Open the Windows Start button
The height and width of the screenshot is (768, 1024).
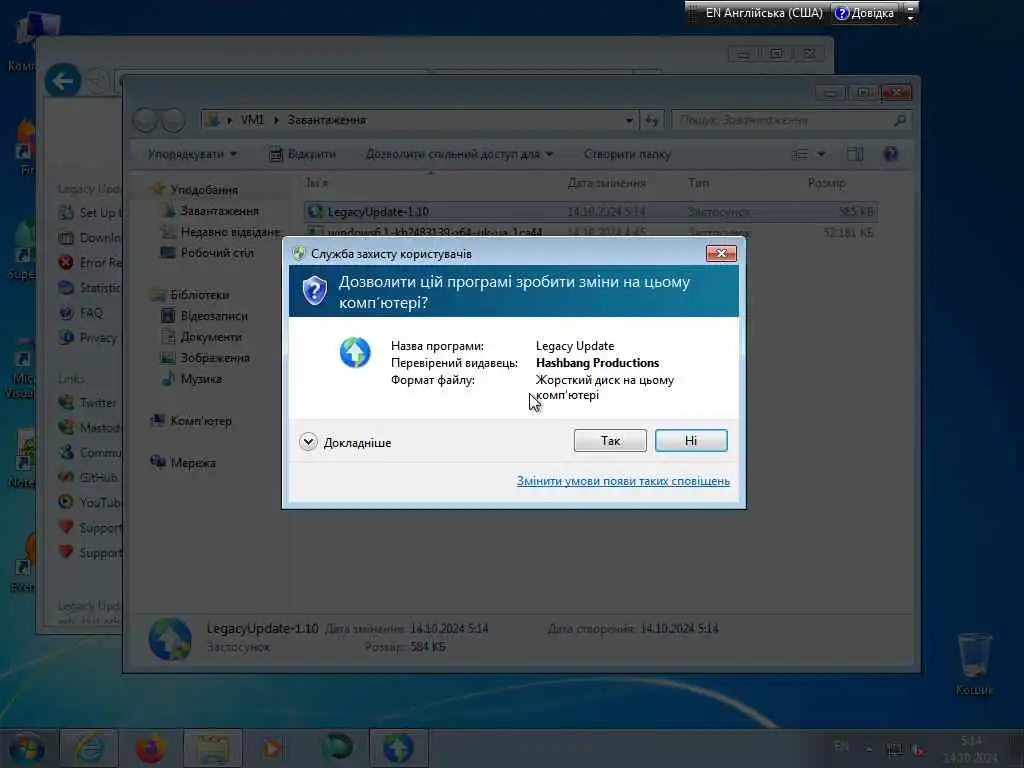pos(26,748)
